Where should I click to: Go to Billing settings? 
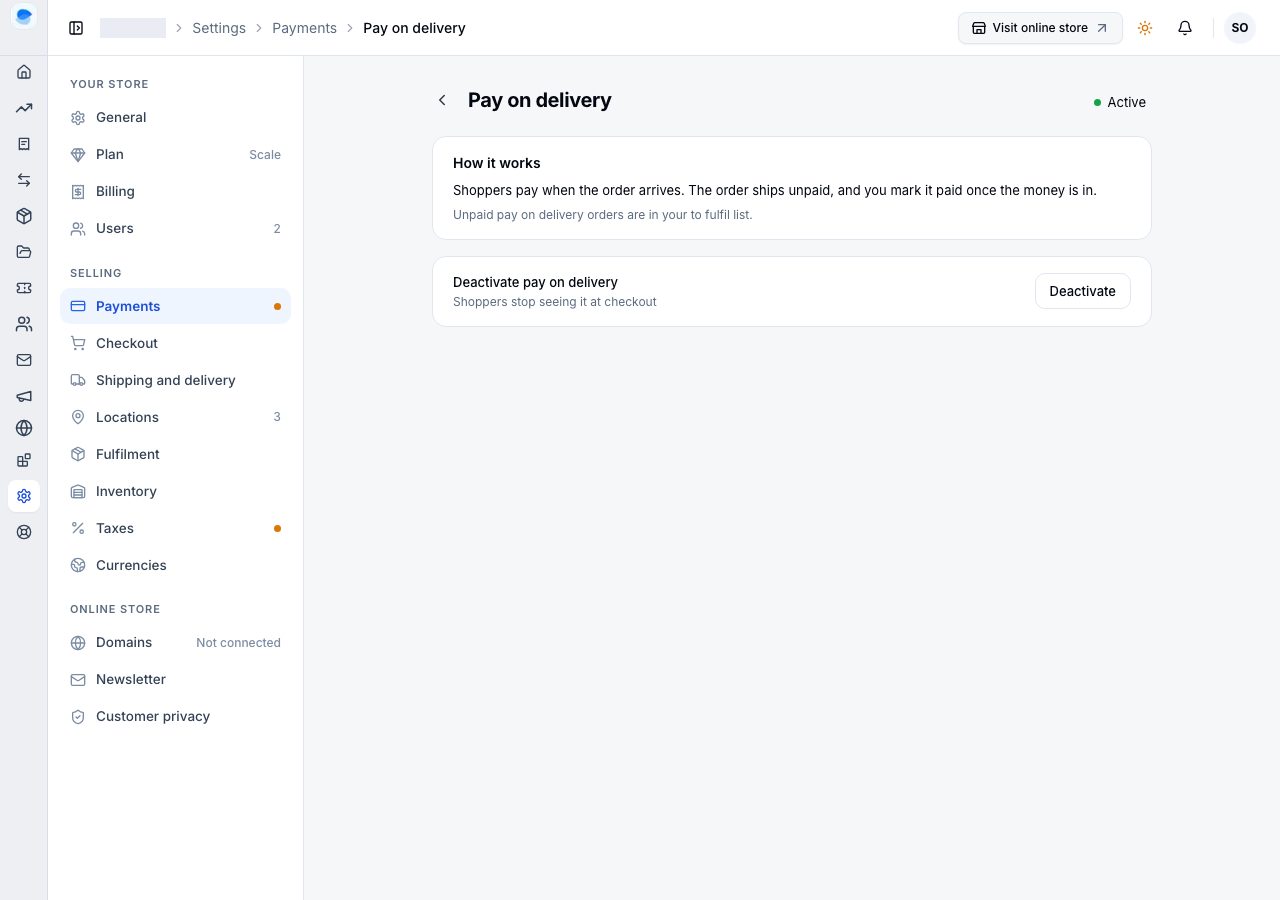pos(176,191)
